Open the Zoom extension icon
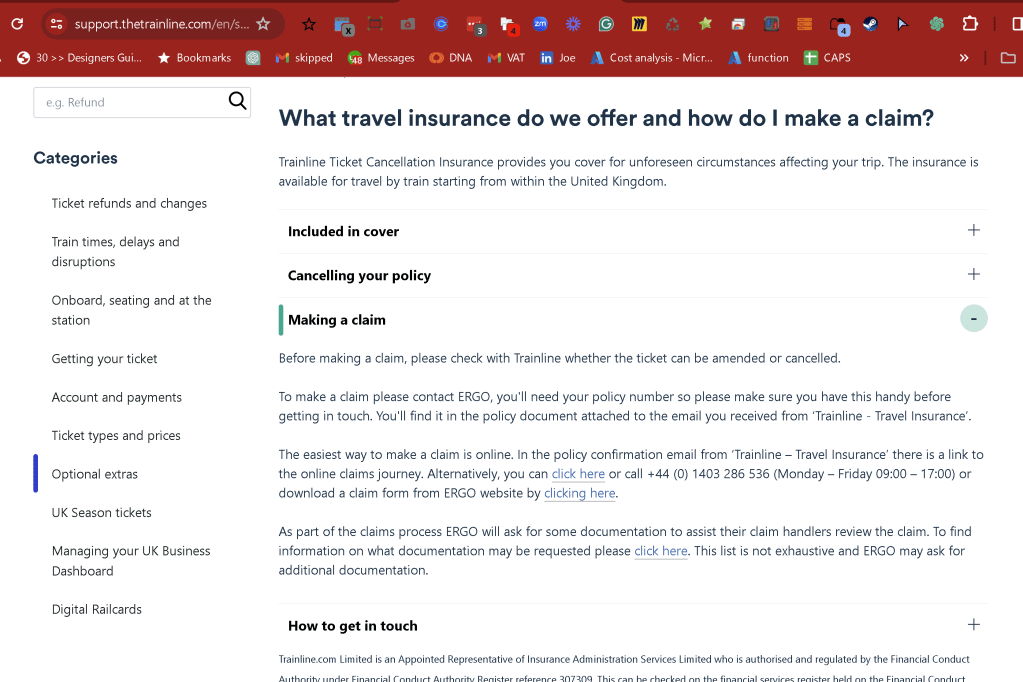The height and width of the screenshot is (682, 1023). [540, 24]
